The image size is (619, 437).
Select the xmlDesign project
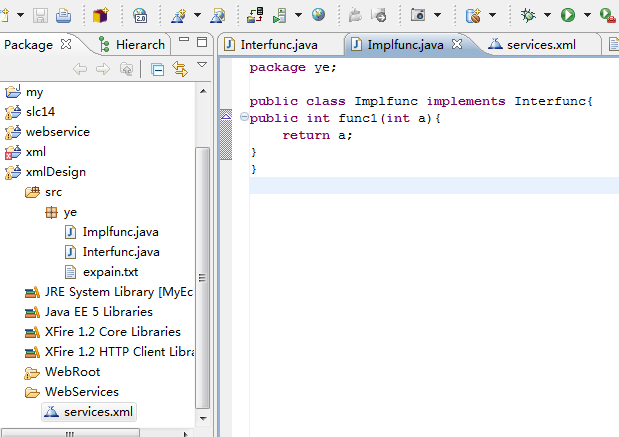click(45, 172)
